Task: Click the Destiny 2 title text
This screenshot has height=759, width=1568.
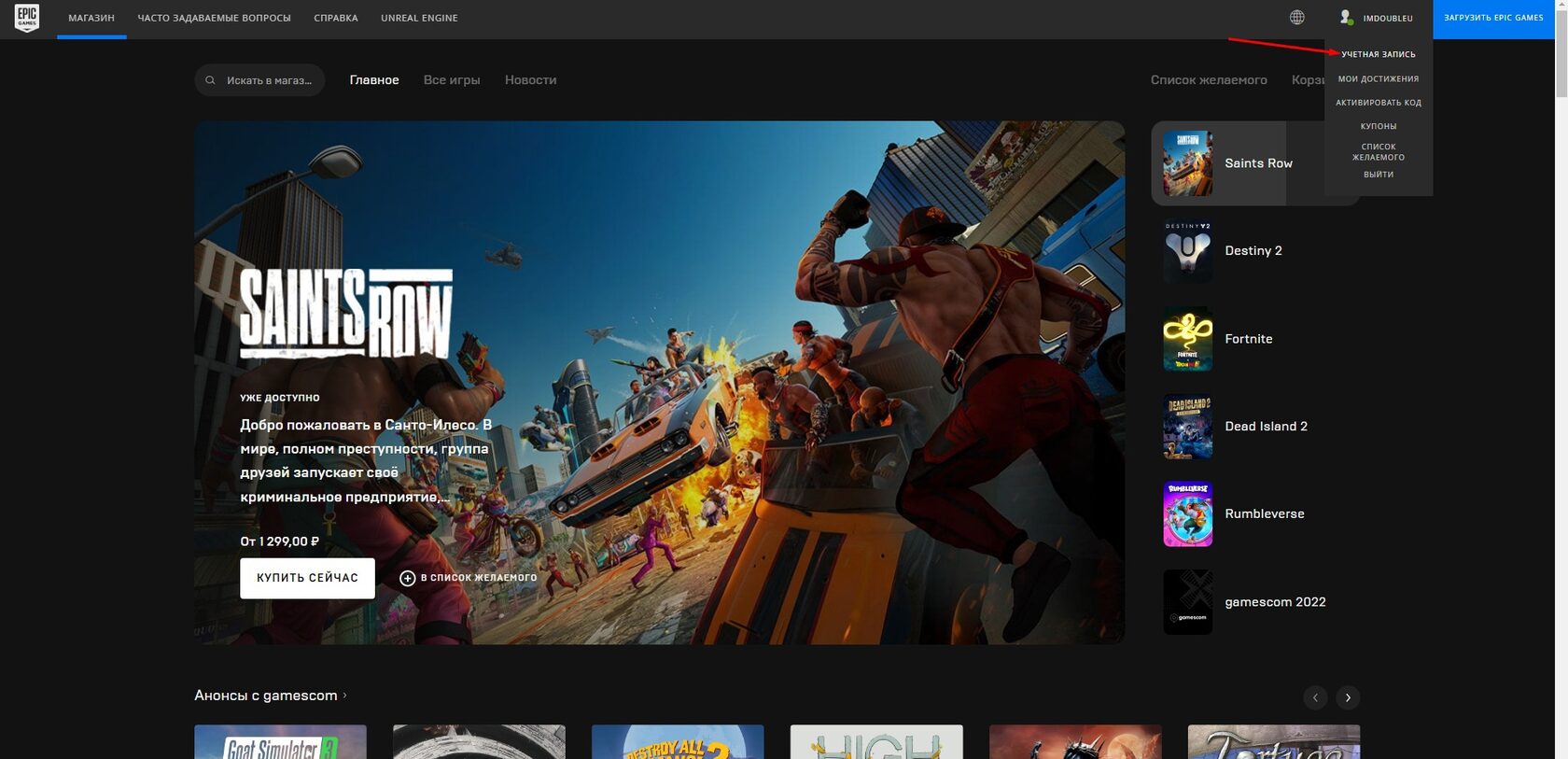Action: click(x=1253, y=251)
